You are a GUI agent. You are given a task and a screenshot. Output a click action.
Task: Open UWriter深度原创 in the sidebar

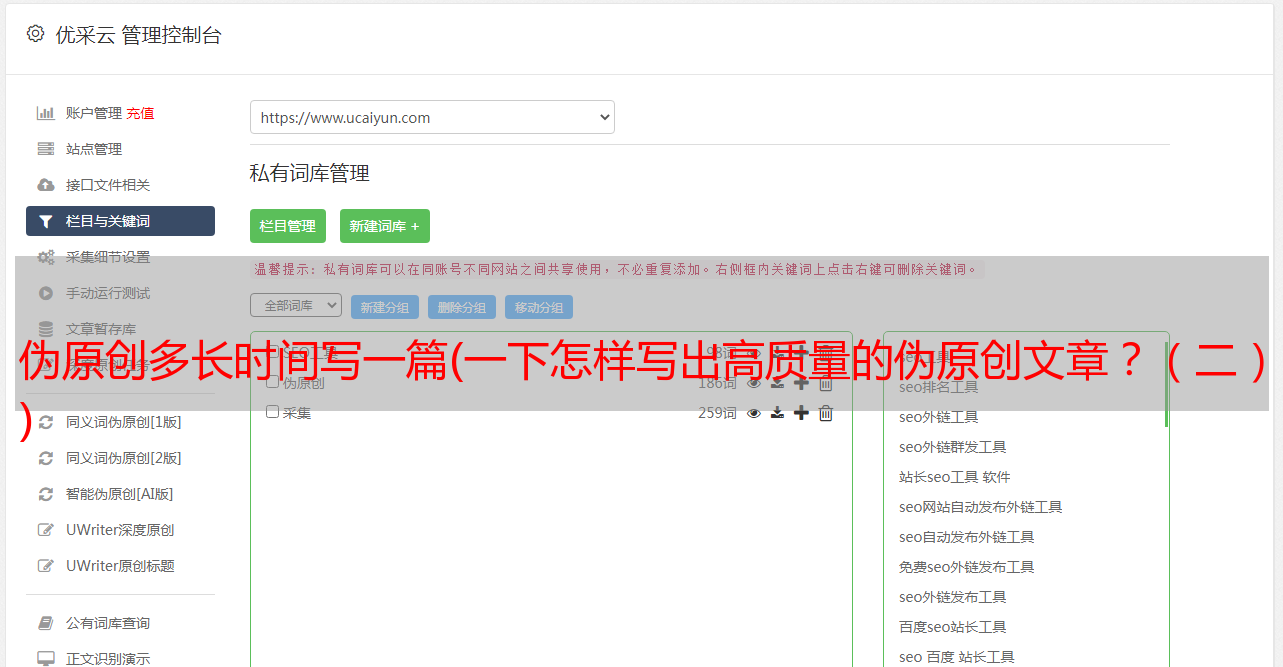pos(120,530)
